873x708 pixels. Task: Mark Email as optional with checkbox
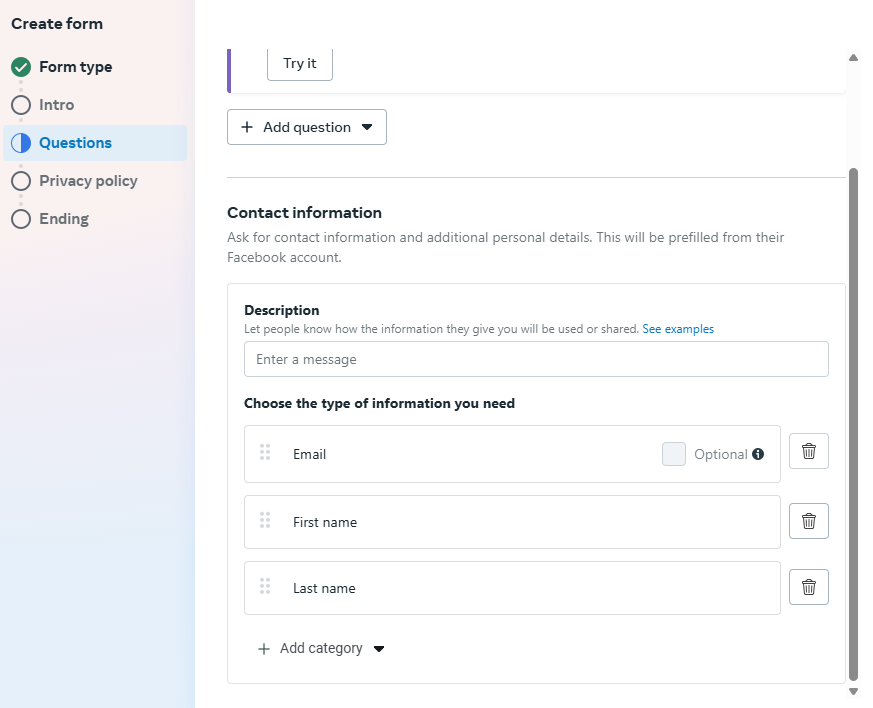point(674,454)
